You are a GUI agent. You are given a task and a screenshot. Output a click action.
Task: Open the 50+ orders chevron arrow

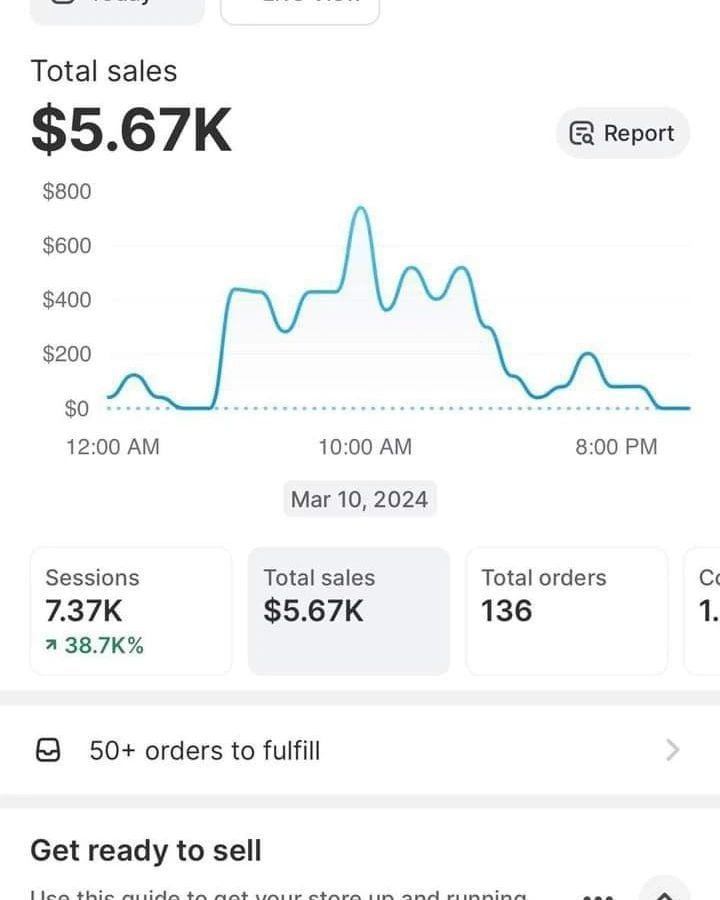click(x=673, y=750)
